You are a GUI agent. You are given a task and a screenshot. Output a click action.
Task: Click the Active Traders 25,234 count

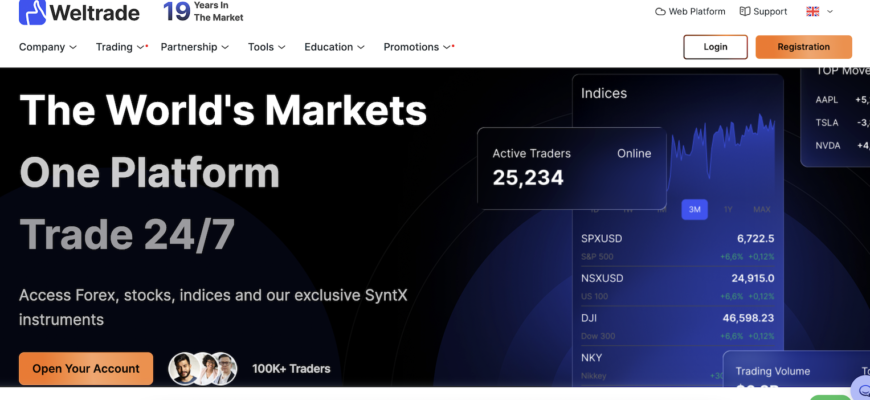pyautogui.click(x=528, y=178)
